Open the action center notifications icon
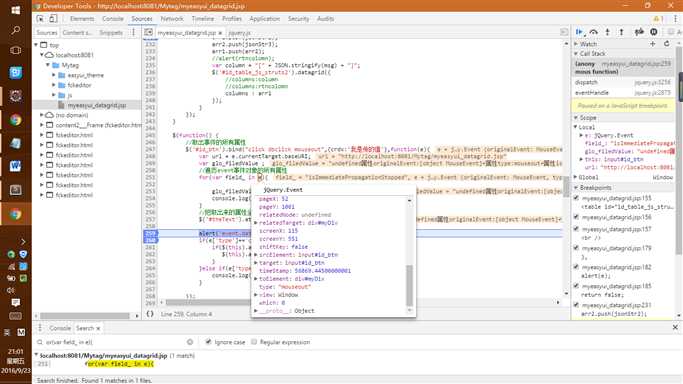 click(x=16, y=303)
